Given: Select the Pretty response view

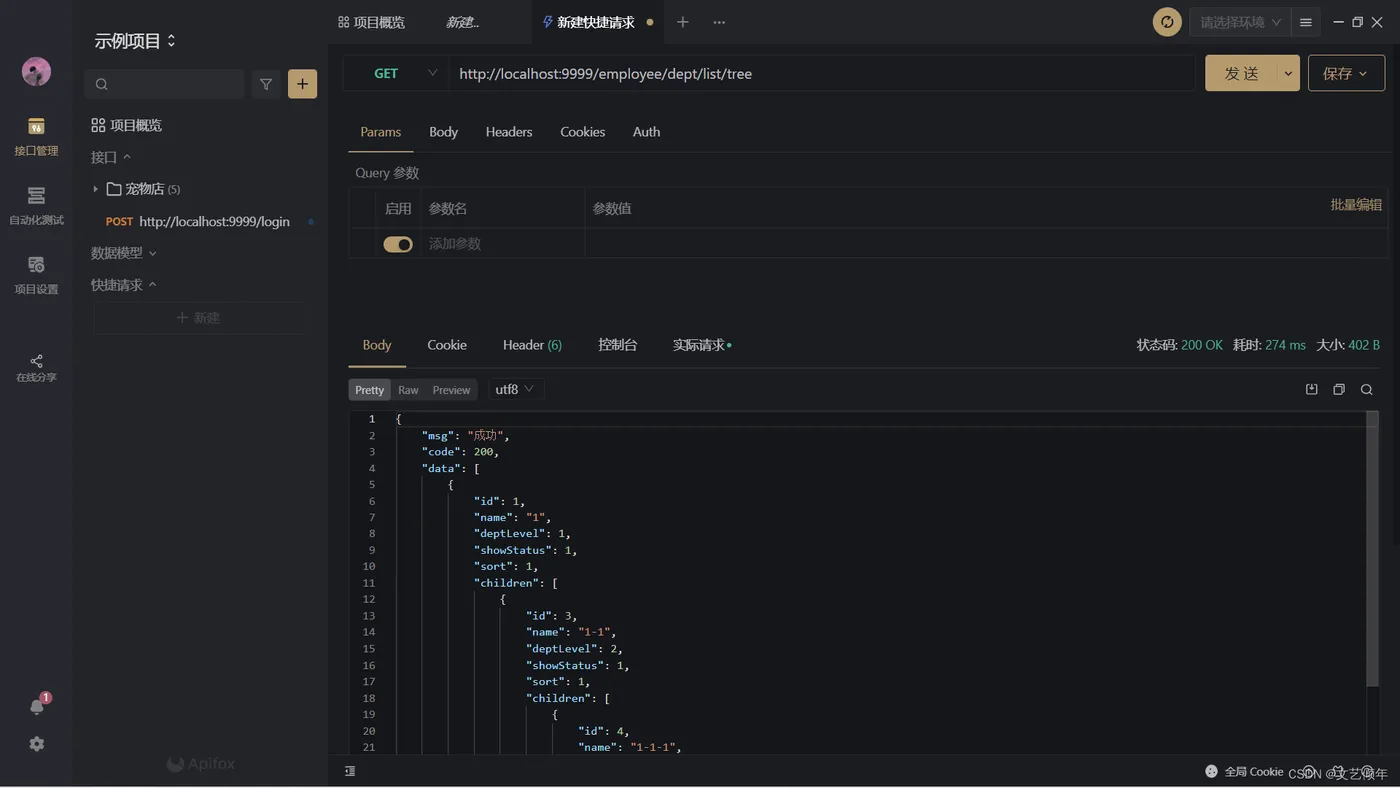Looking at the screenshot, I should click(x=369, y=390).
